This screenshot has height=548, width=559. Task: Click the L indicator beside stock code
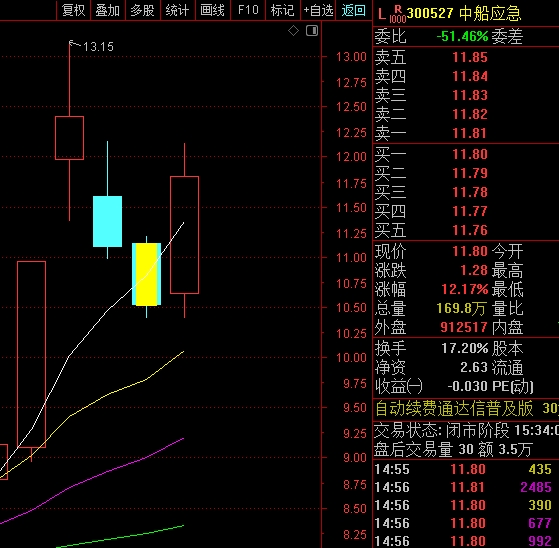(x=381, y=14)
